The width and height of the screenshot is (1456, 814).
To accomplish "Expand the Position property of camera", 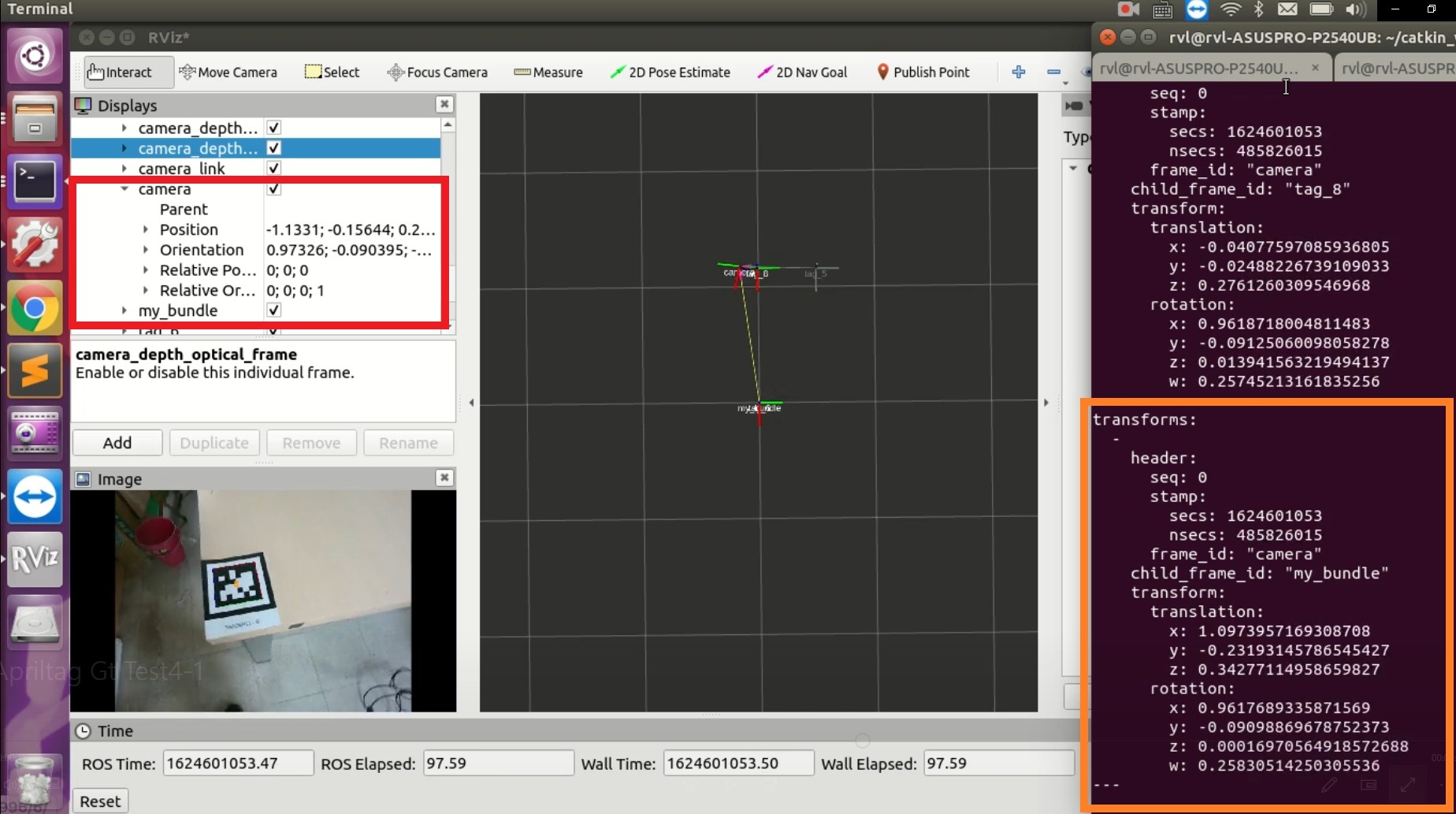I will pos(146,229).
